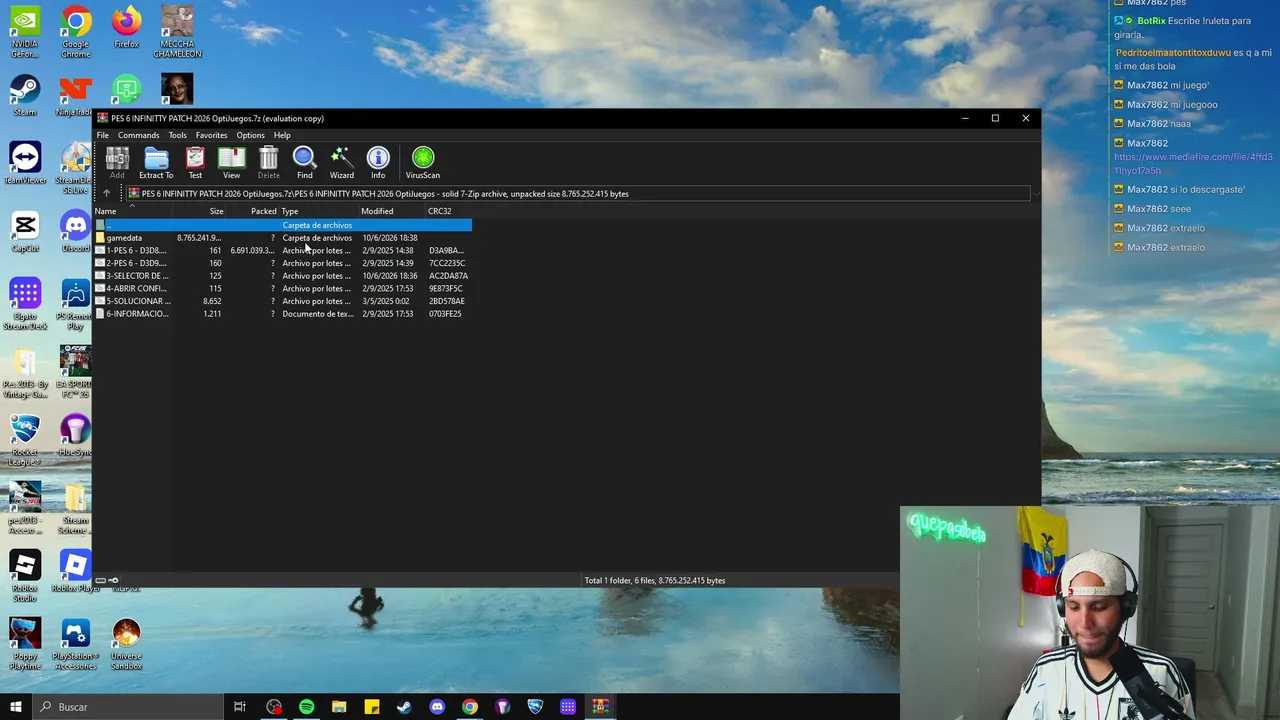Open Sticky Notes from the taskbar
Image resolution: width=1280 pixels, height=720 pixels.
tap(372, 707)
